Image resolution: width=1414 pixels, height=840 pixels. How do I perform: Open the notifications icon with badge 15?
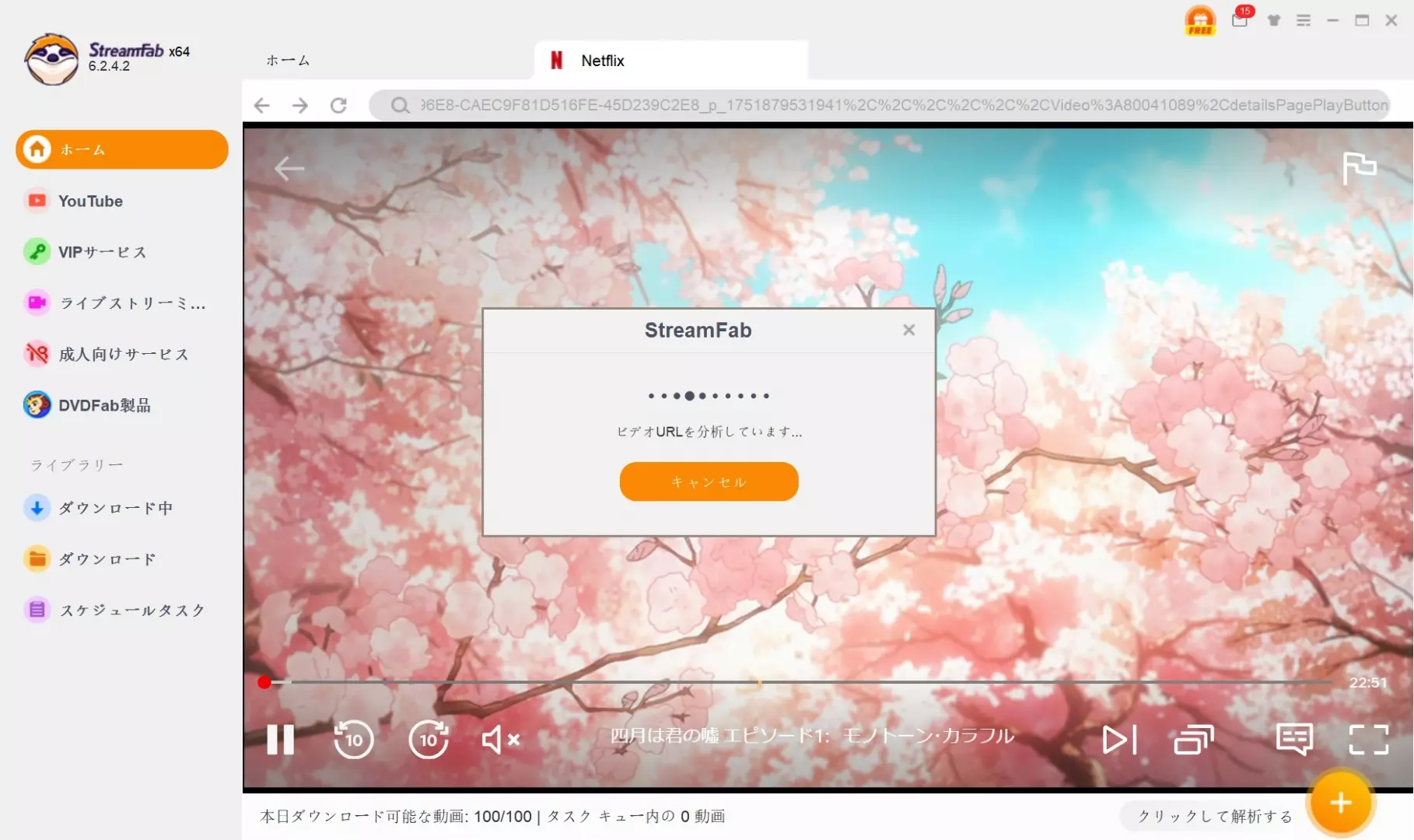click(1241, 19)
